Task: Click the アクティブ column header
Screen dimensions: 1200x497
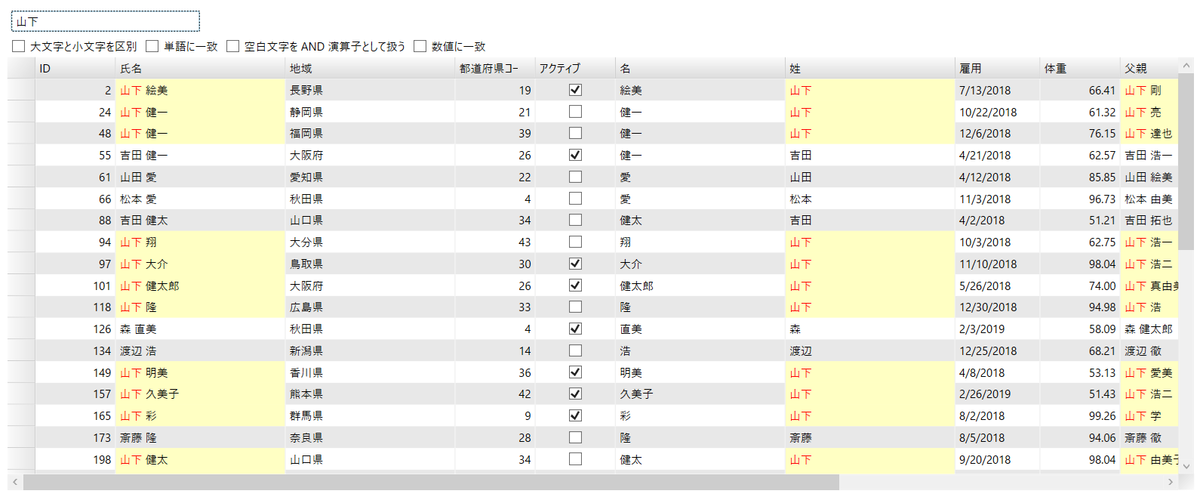Action: click(x=574, y=68)
